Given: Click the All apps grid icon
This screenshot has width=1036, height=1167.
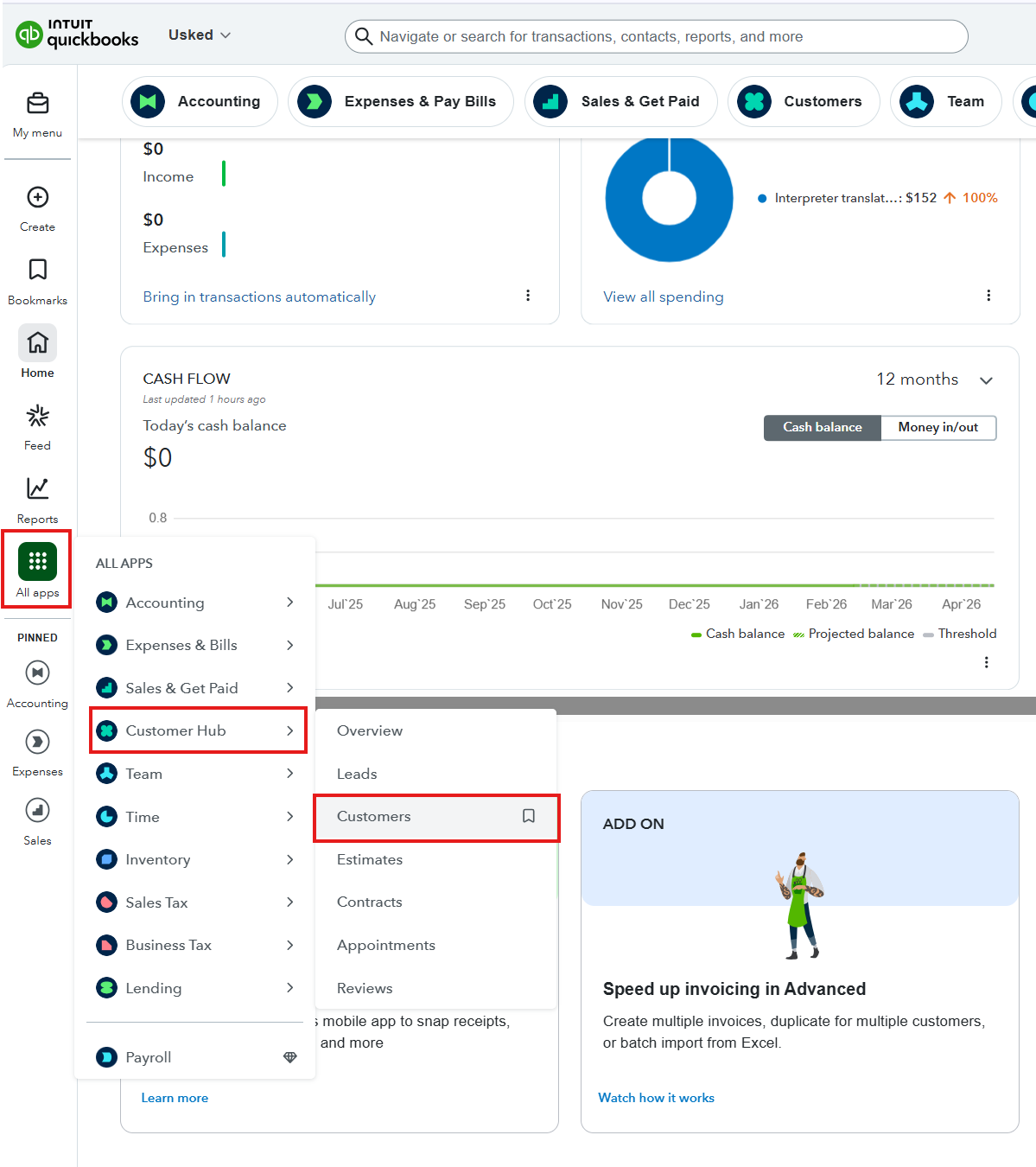Looking at the screenshot, I should coord(37,562).
